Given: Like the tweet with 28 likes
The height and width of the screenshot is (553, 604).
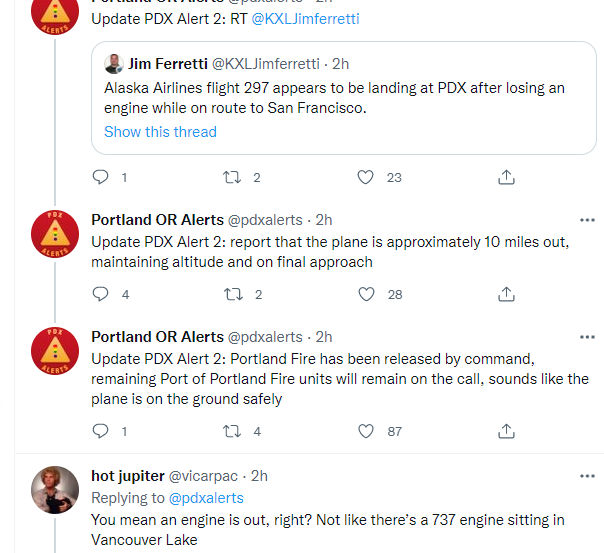Looking at the screenshot, I should point(366,294).
